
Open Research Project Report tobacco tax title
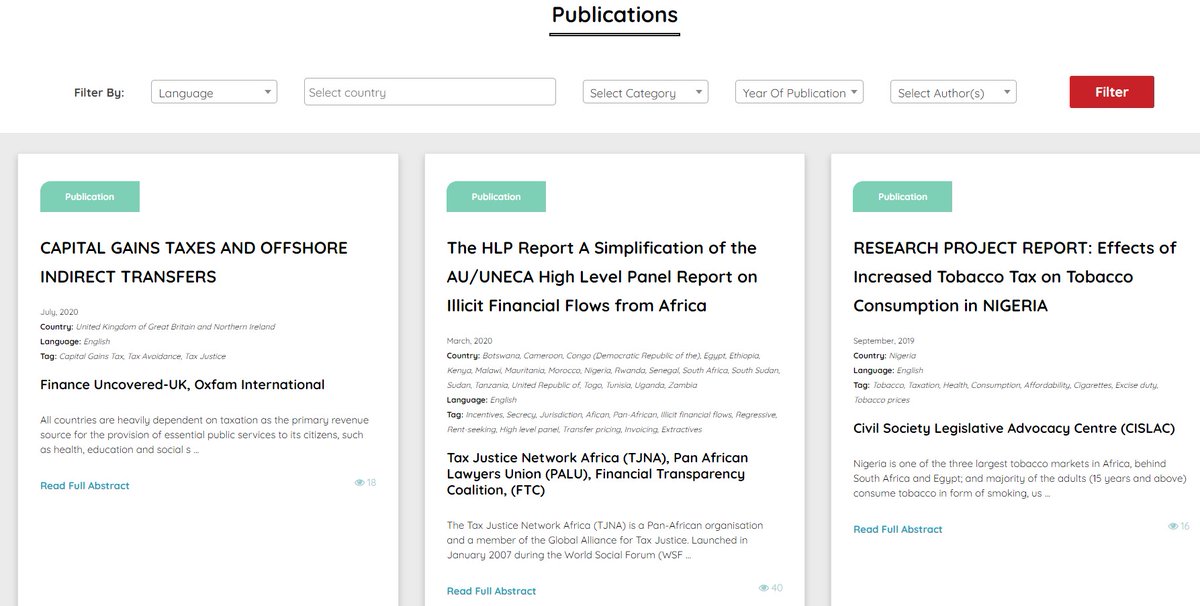point(1015,276)
